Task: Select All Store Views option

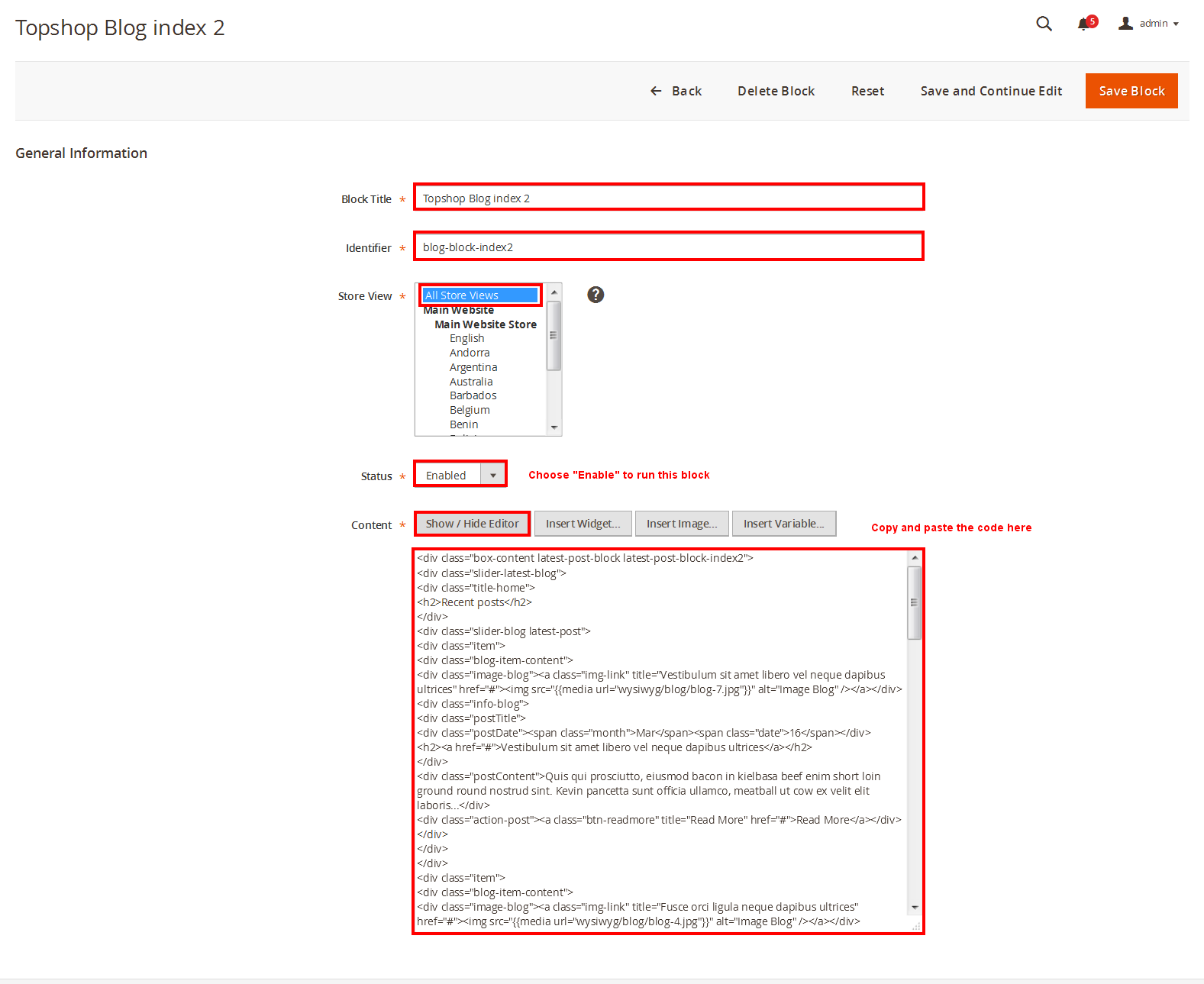Action: click(x=480, y=295)
